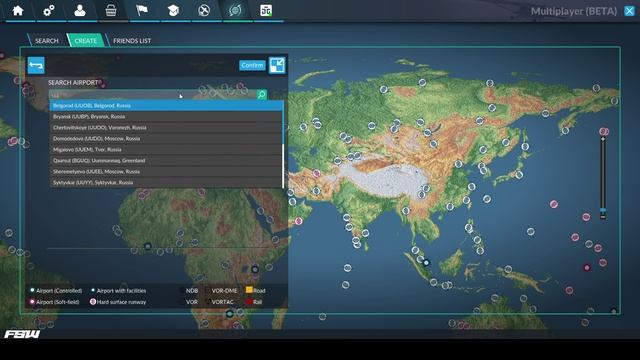Open the FRIENDS LIST tab
Viewport: 640px width, 360px height.
point(132,40)
